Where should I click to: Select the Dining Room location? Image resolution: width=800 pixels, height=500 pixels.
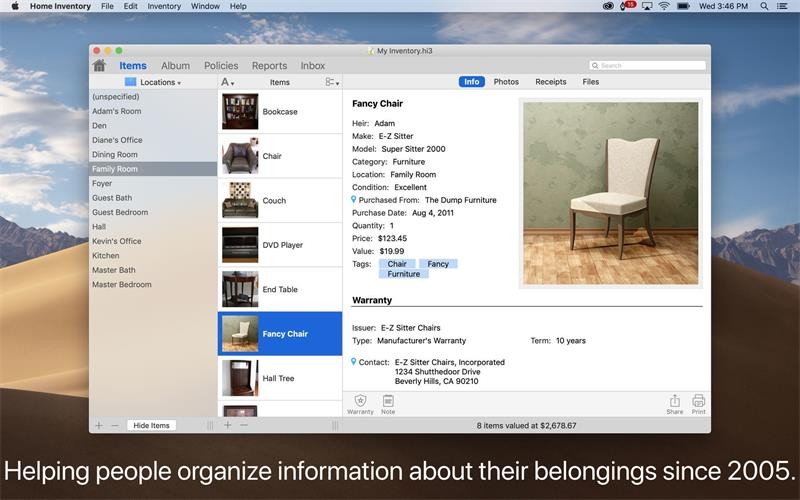[x=153, y=155]
